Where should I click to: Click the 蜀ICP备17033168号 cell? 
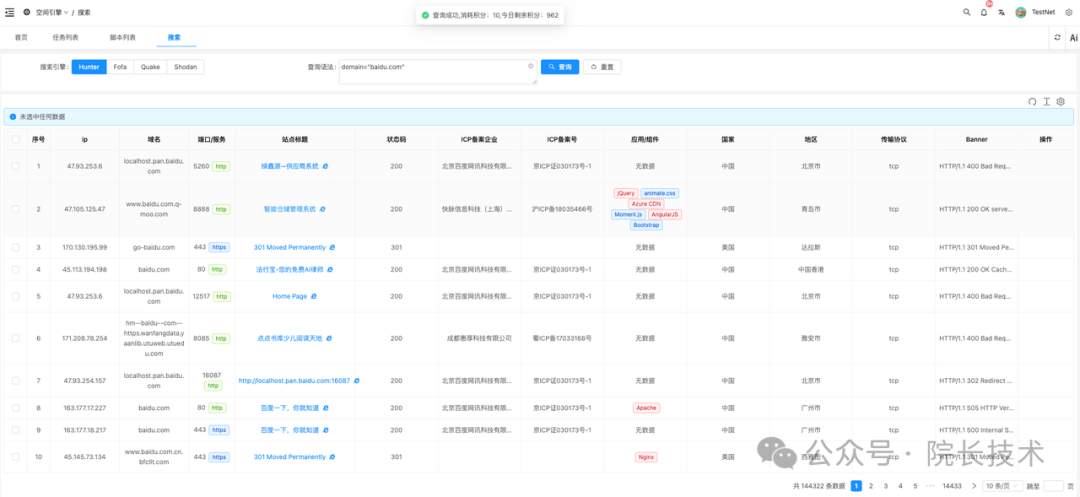[x=563, y=338]
